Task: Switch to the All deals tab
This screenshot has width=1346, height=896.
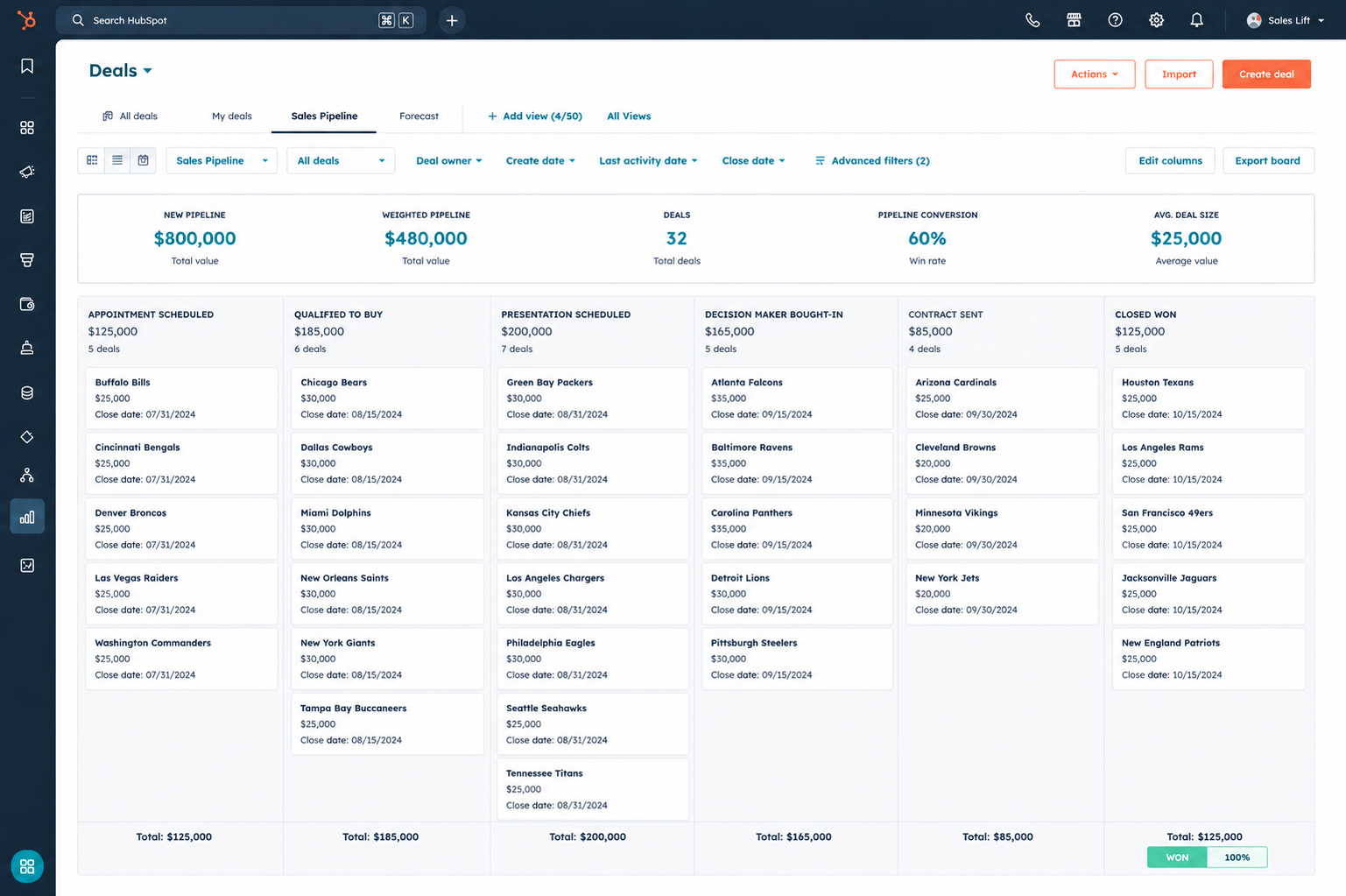Action: [x=130, y=116]
